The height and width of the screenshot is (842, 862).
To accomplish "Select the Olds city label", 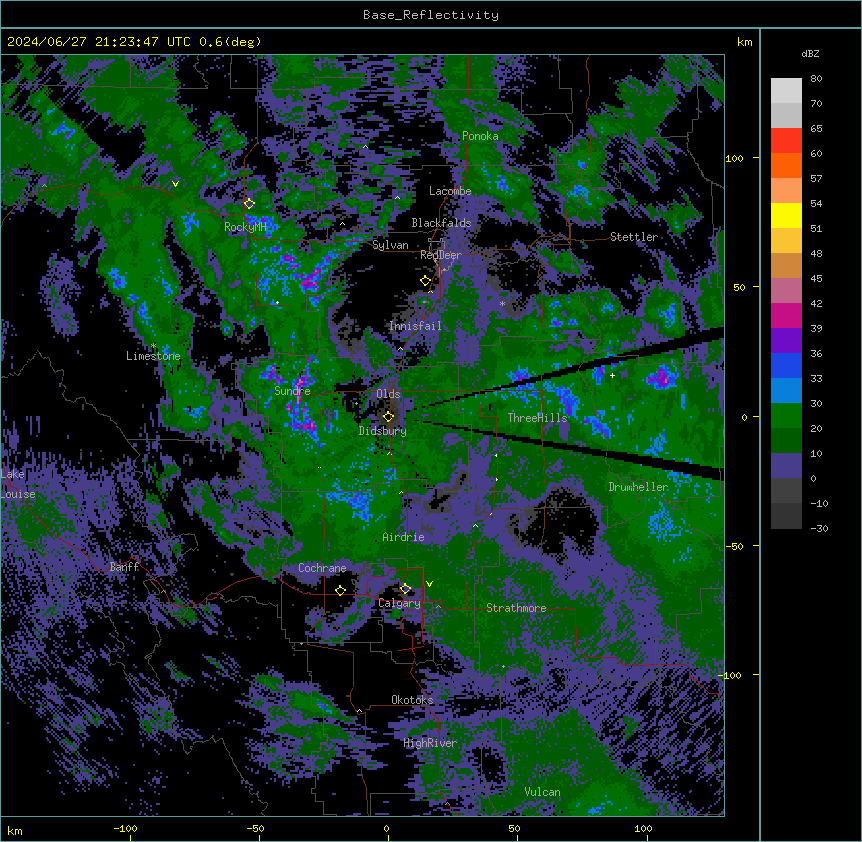I will pos(388,394).
